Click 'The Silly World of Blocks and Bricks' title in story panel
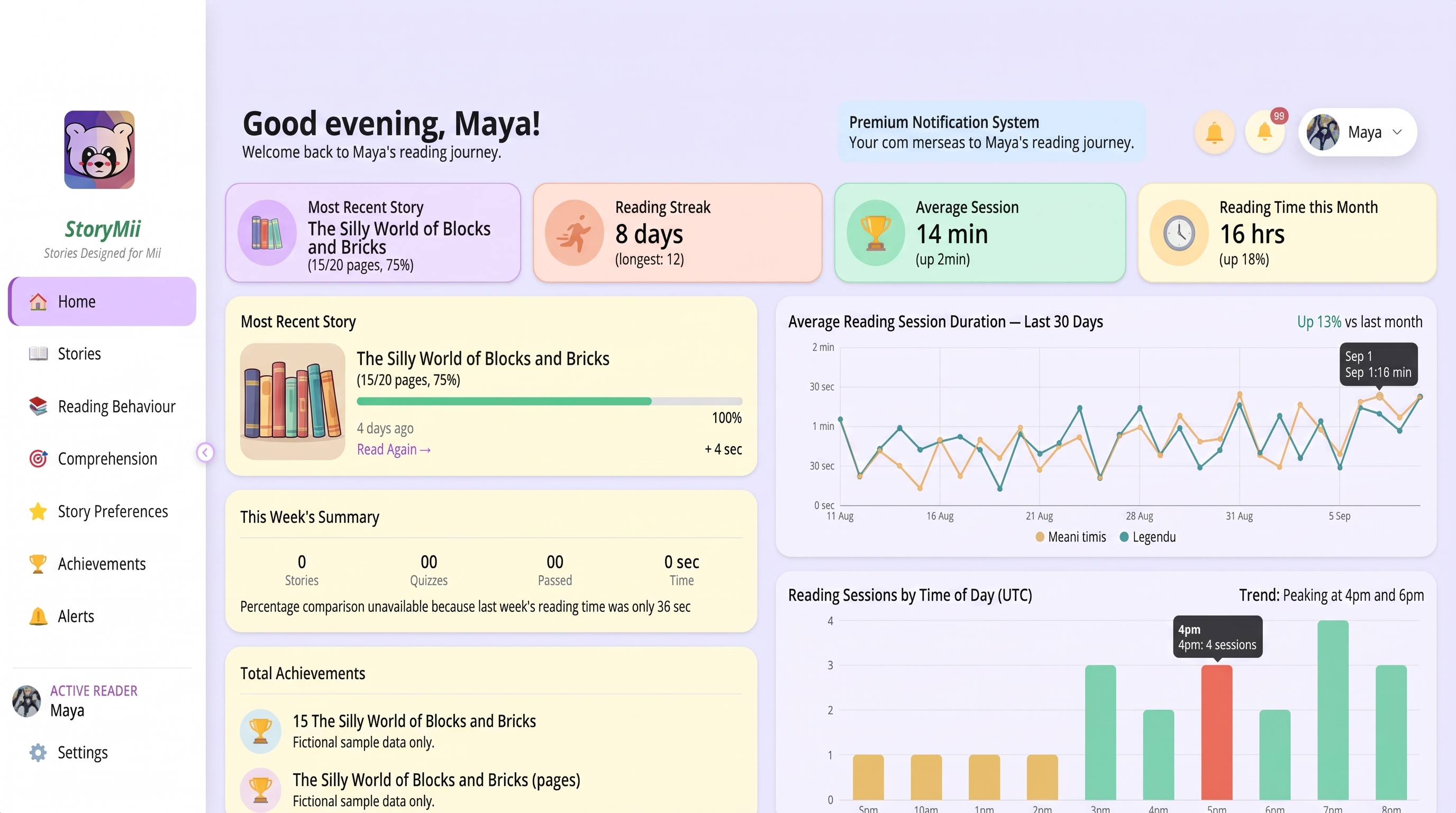The height and width of the screenshot is (813, 1456). coord(483,358)
